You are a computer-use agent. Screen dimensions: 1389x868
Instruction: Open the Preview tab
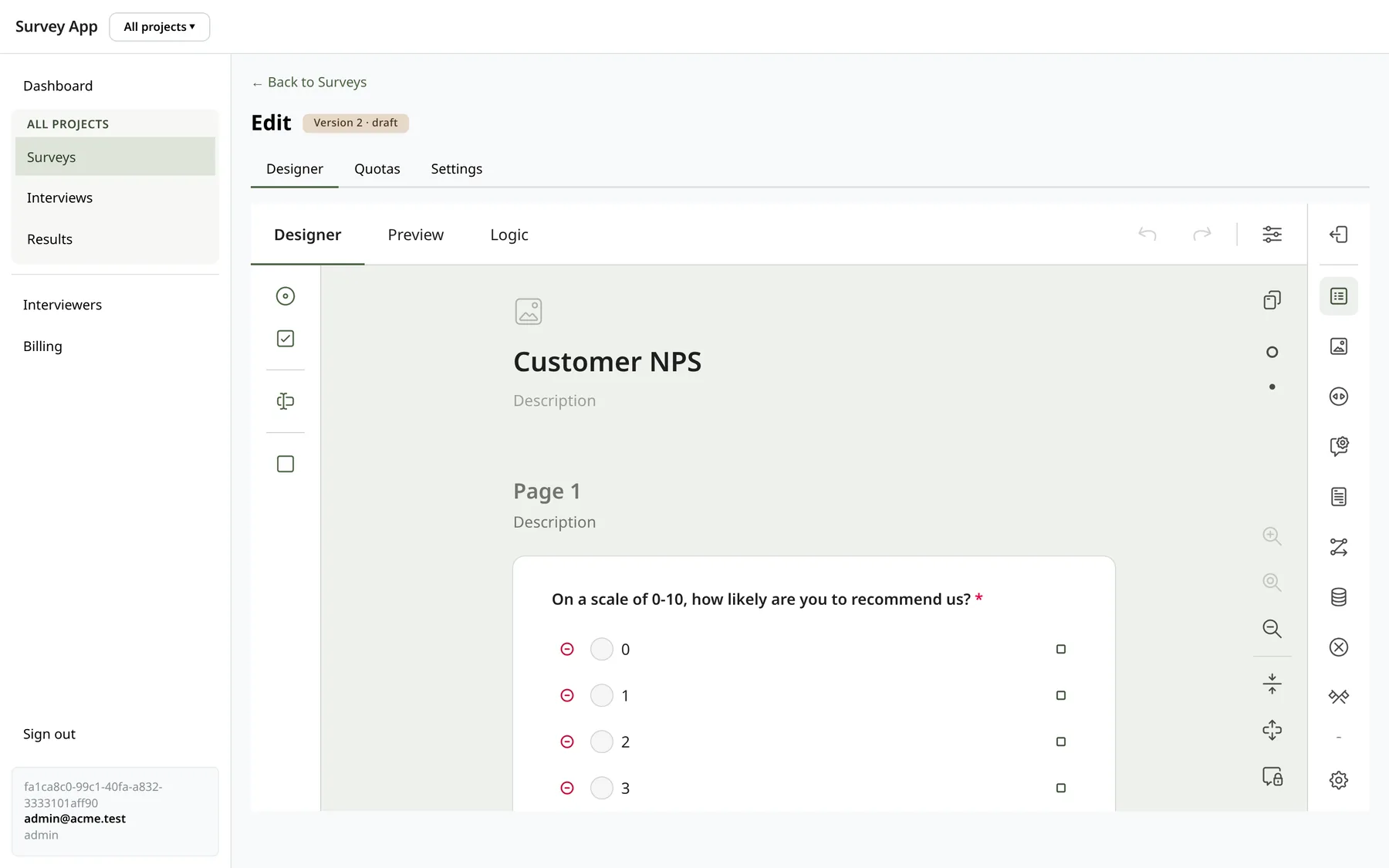click(x=416, y=235)
